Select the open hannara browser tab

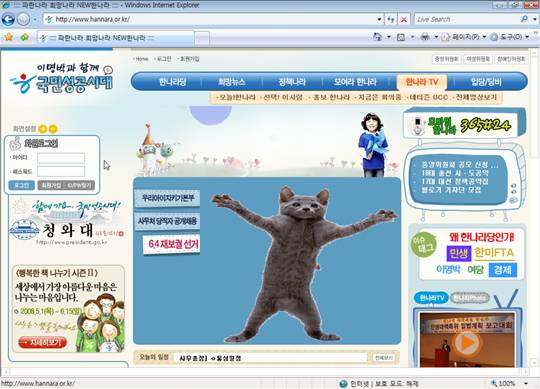(x=115, y=38)
